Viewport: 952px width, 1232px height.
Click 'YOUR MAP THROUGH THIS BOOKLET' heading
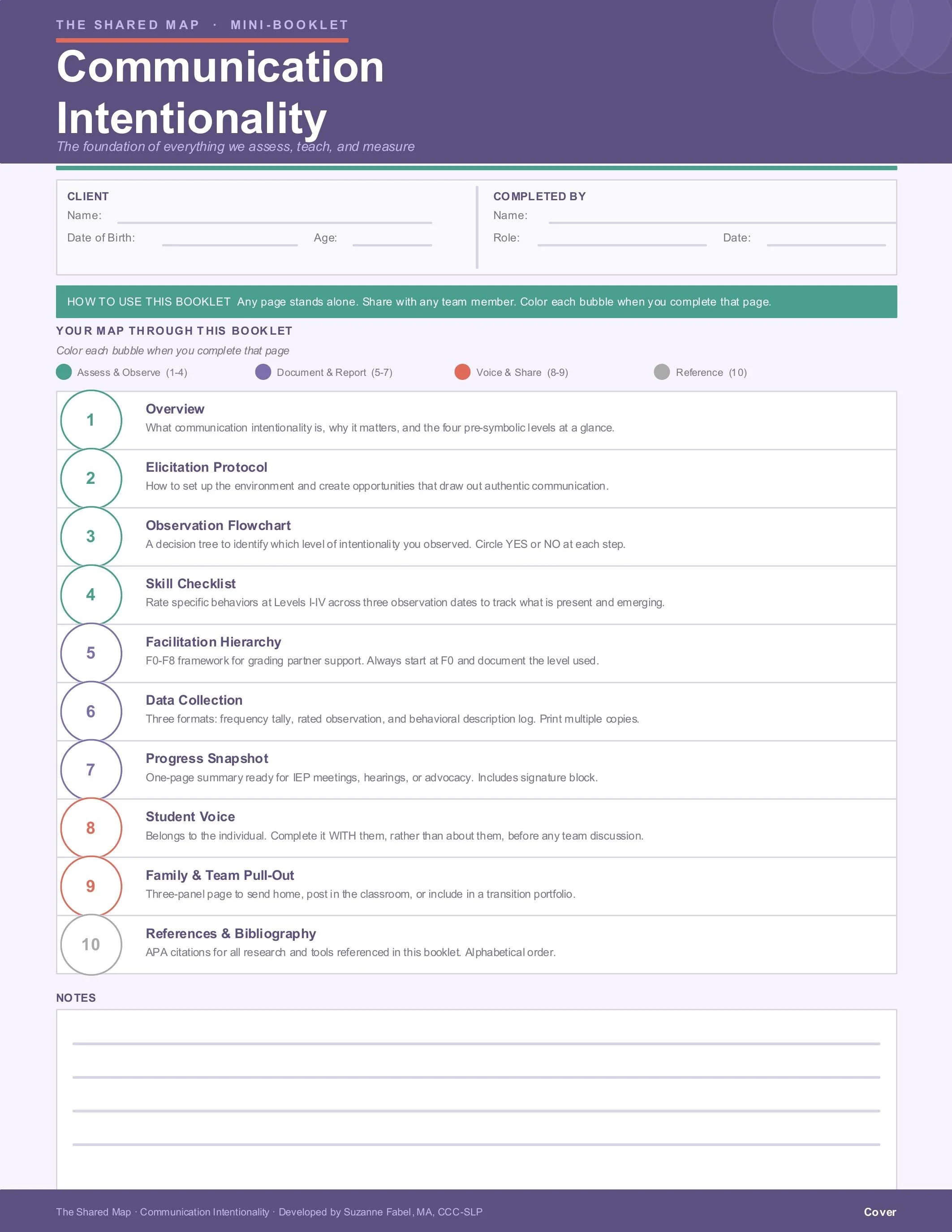(x=174, y=331)
